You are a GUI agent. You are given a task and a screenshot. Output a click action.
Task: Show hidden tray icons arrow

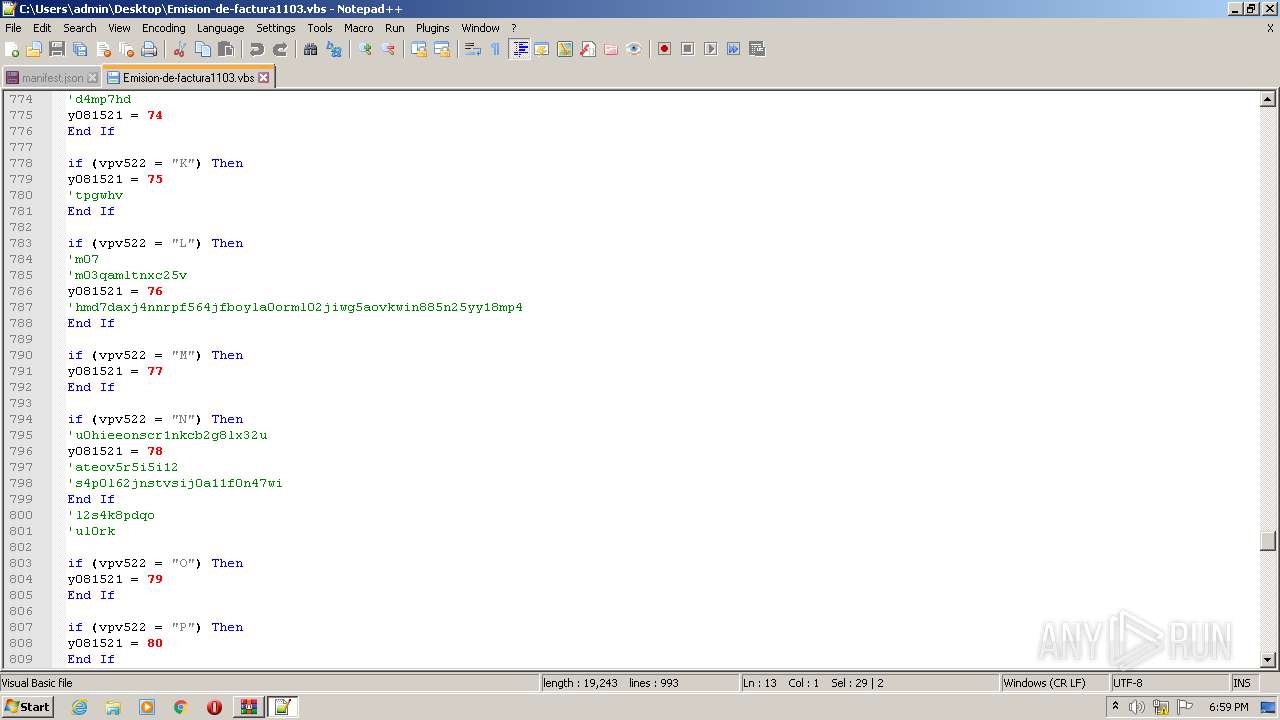pyautogui.click(x=1115, y=706)
